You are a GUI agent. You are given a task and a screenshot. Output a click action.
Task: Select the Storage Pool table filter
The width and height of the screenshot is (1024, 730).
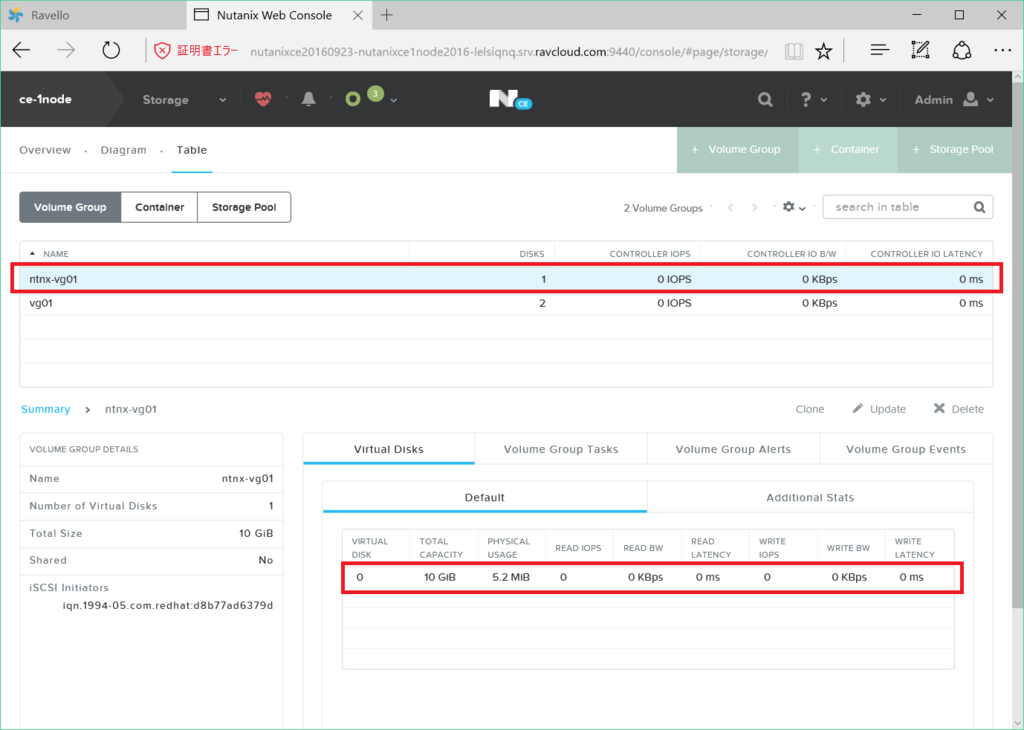point(244,207)
